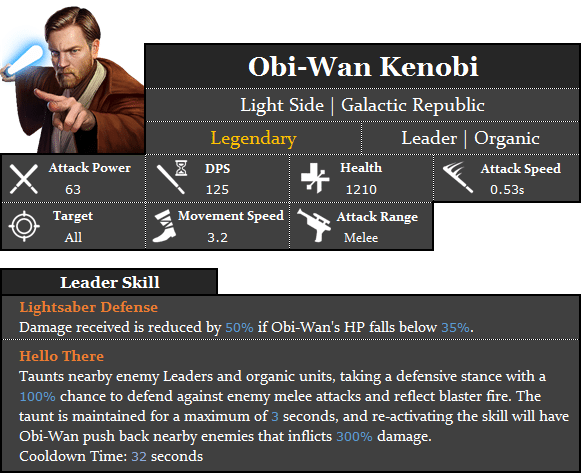
Task: Click the Leader role label
Action: [429, 138]
